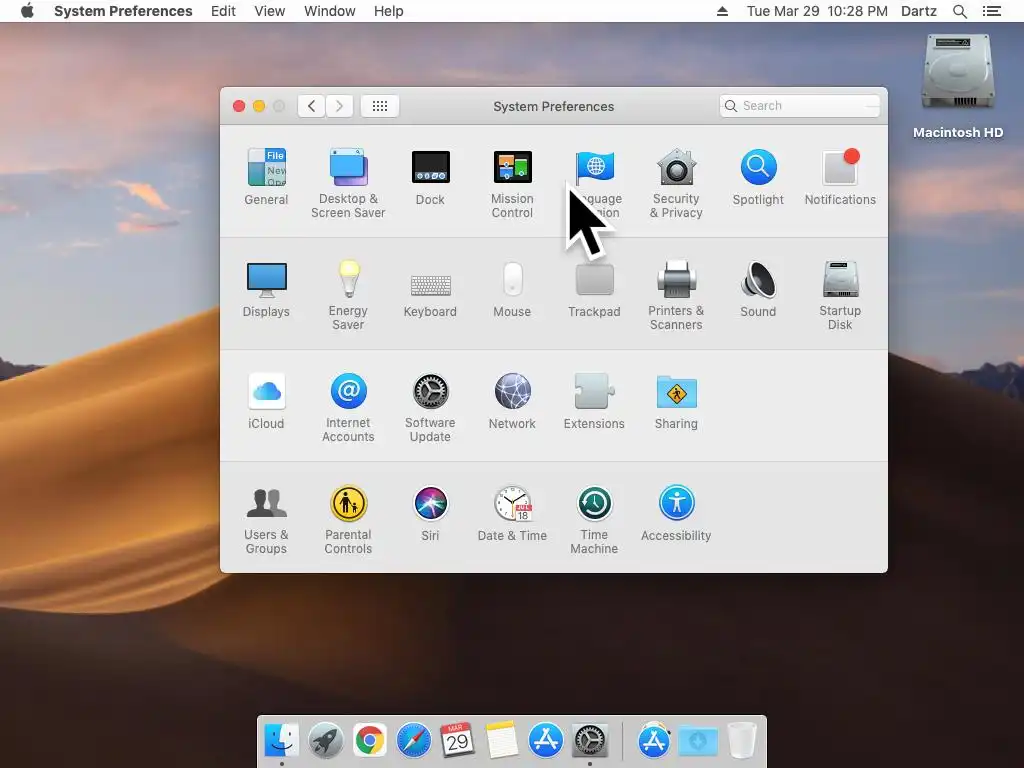The image size is (1024, 768).
Task: Open Dock preferences
Action: pos(430,177)
